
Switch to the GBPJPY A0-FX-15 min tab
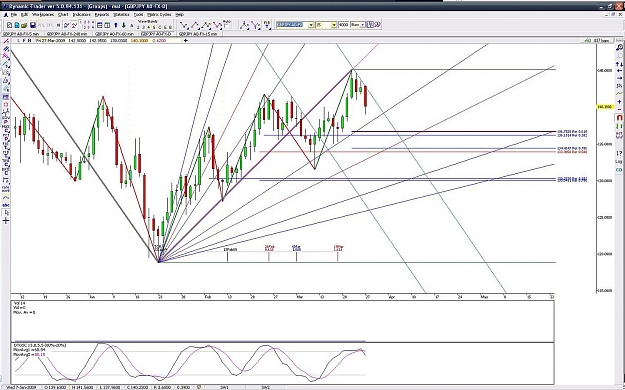click(x=198, y=34)
